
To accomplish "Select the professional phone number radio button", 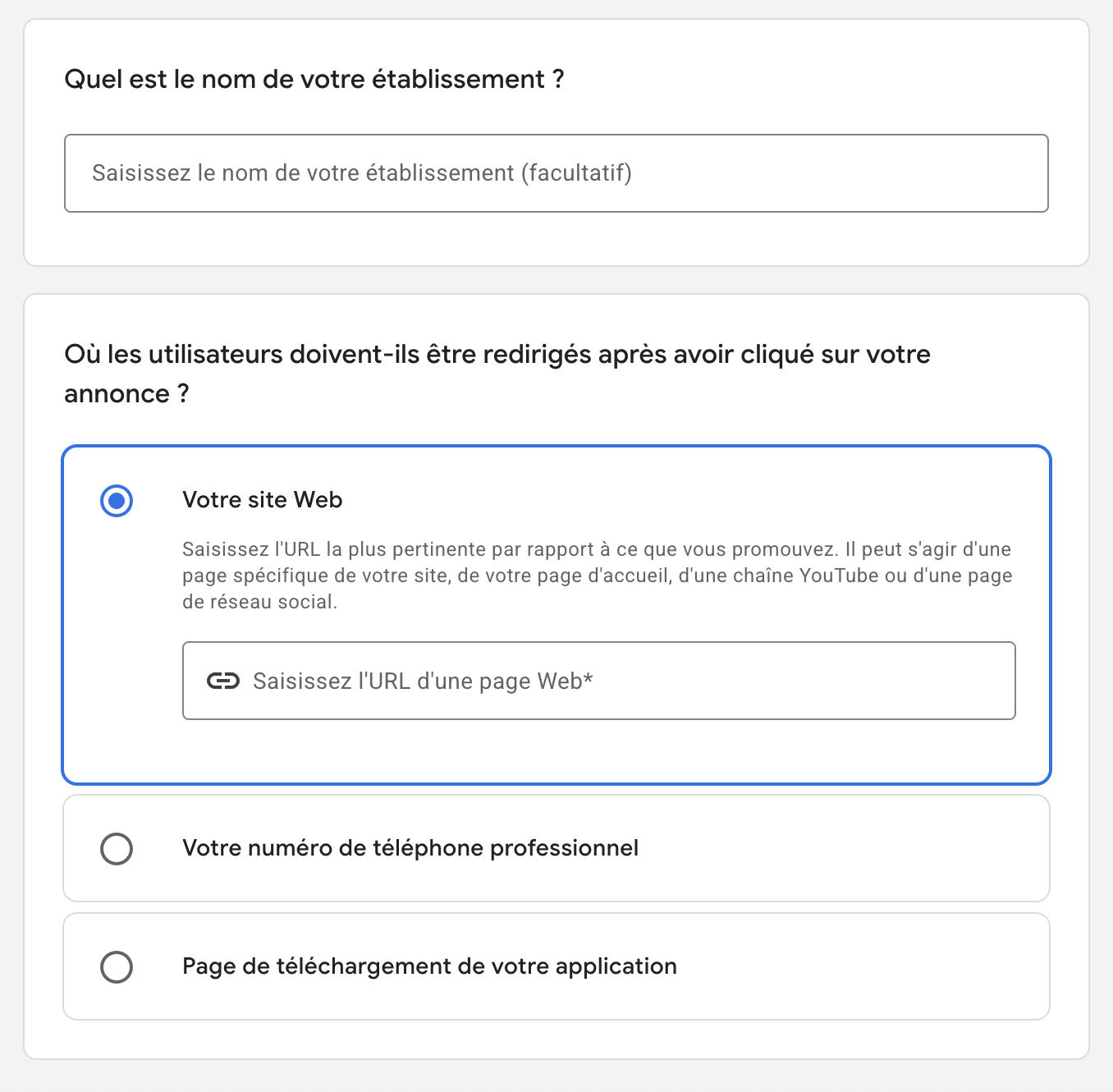I will click(x=117, y=848).
